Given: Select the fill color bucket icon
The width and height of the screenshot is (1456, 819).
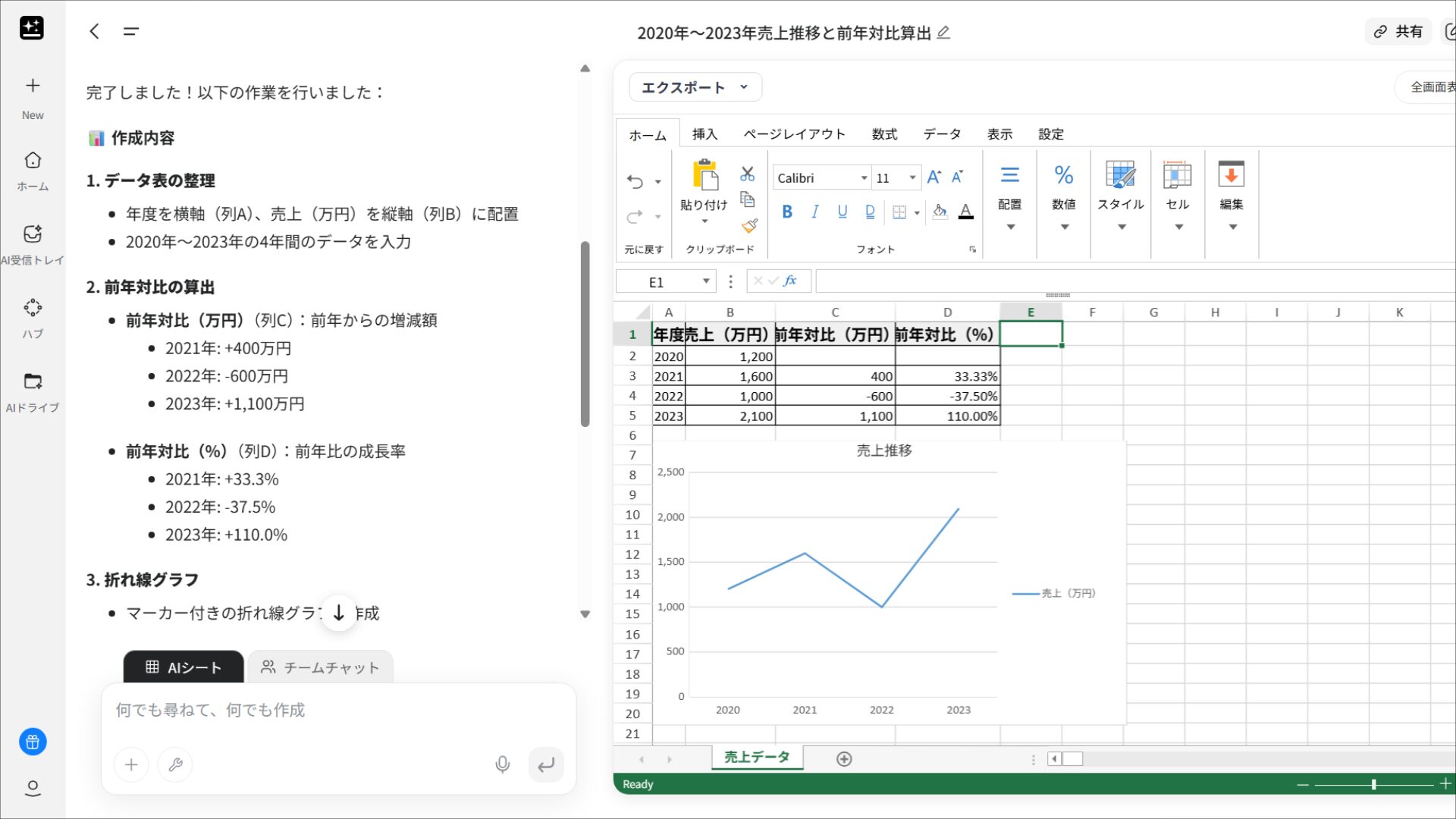Looking at the screenshot, I should (939, 212).
